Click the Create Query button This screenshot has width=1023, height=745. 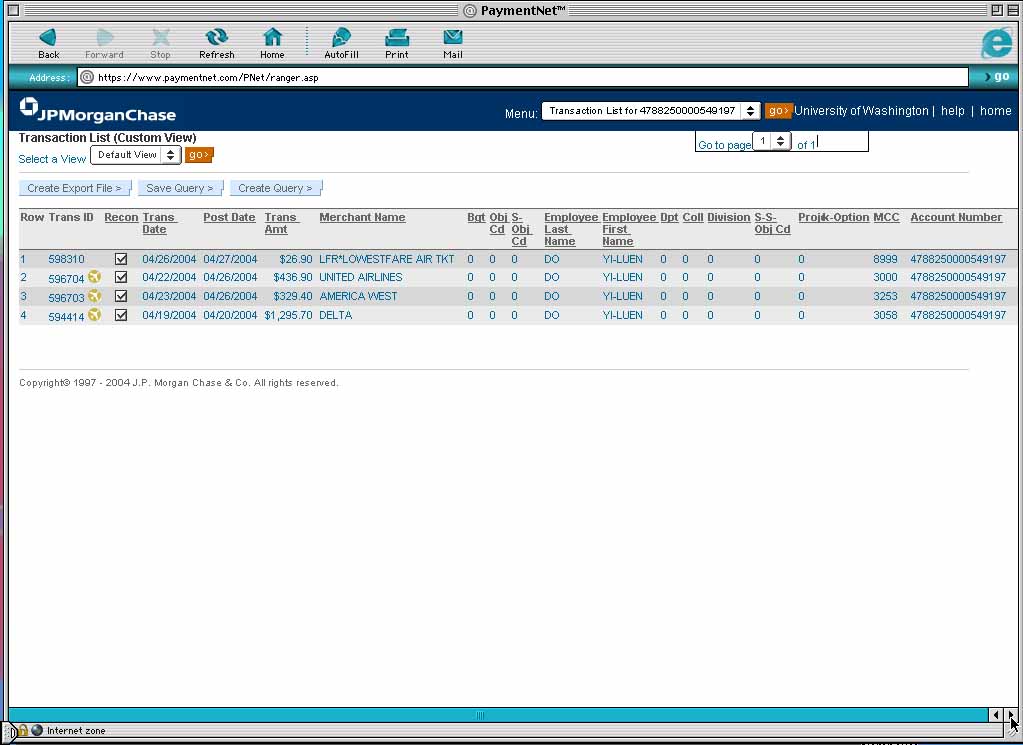click(275, 188)
